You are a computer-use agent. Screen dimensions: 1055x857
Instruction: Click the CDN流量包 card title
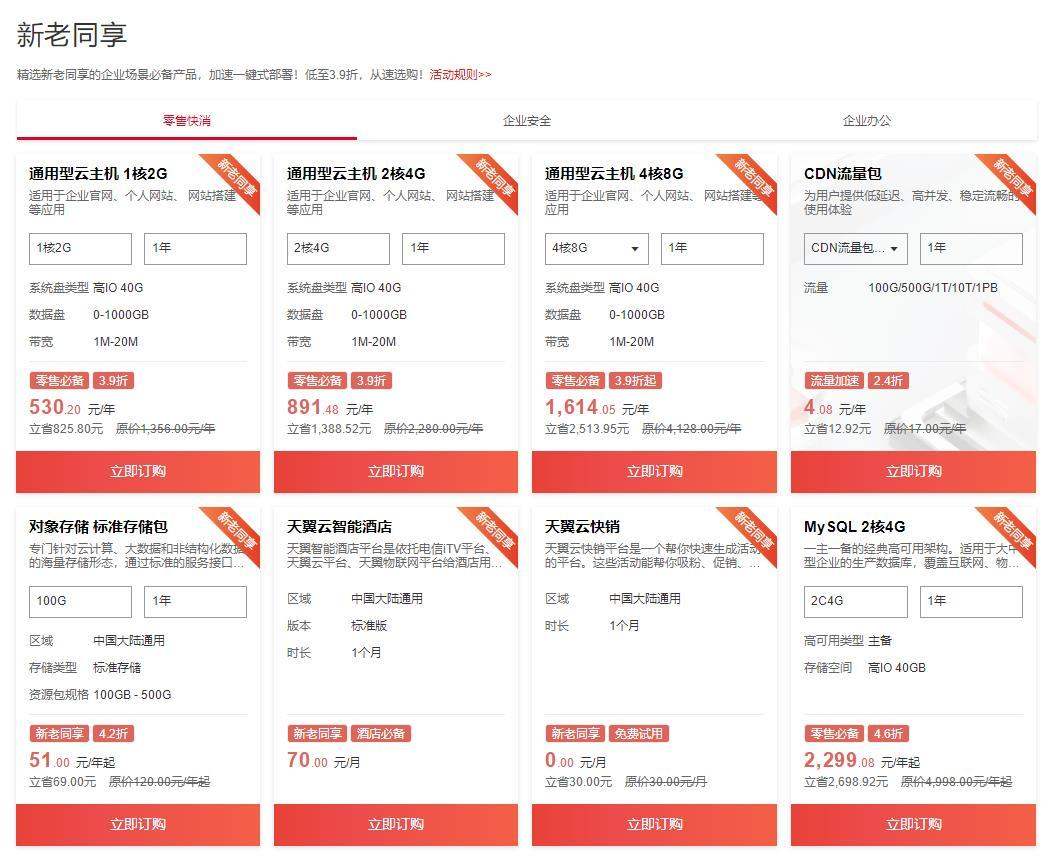tap(842, 174)
